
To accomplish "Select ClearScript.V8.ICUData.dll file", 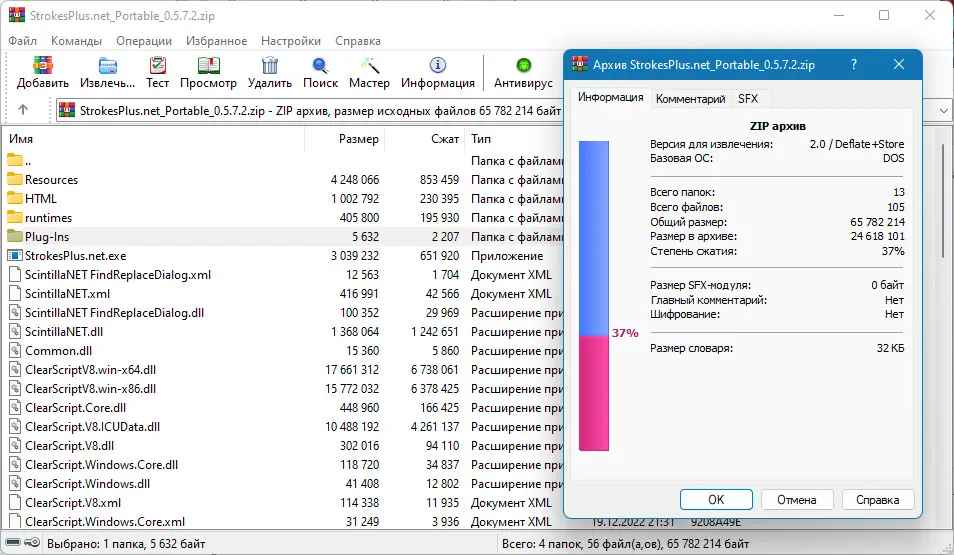I will tap(92, 427).
